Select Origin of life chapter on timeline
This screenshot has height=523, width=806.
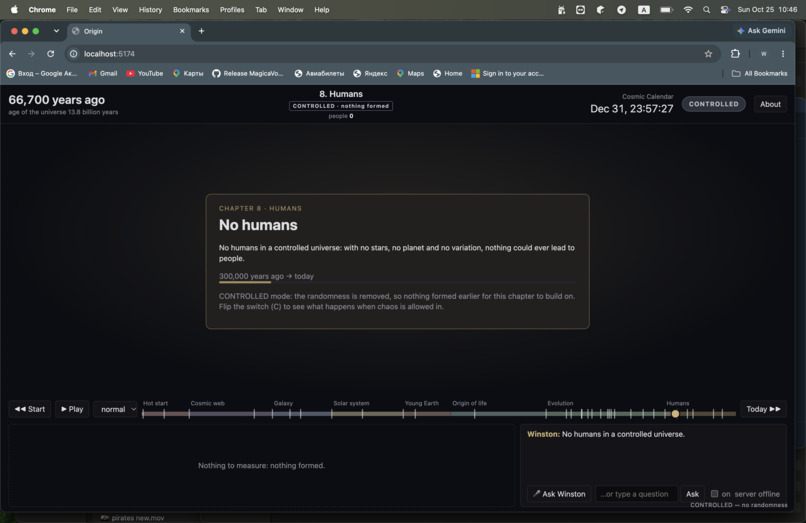[469, 403]
